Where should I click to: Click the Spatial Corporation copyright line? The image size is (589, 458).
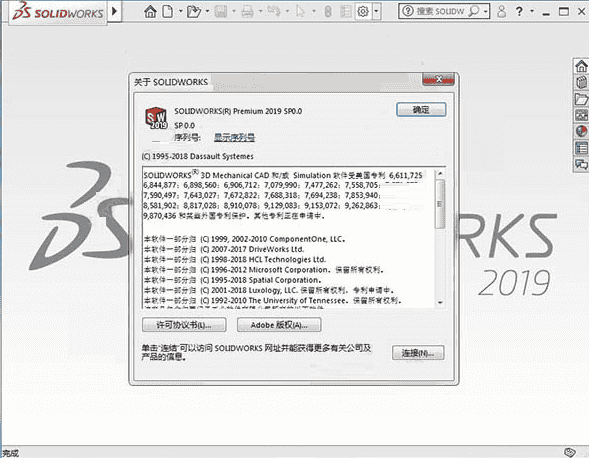click(233, 280)
